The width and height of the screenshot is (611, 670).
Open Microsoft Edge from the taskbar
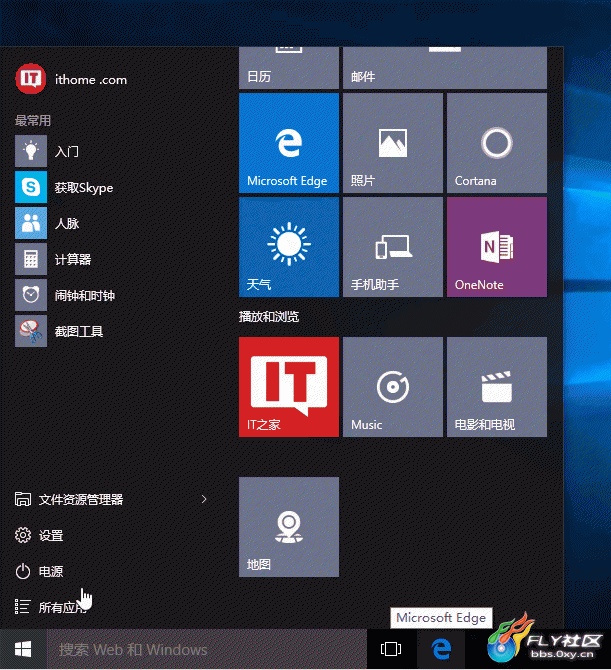click(441, 649)
